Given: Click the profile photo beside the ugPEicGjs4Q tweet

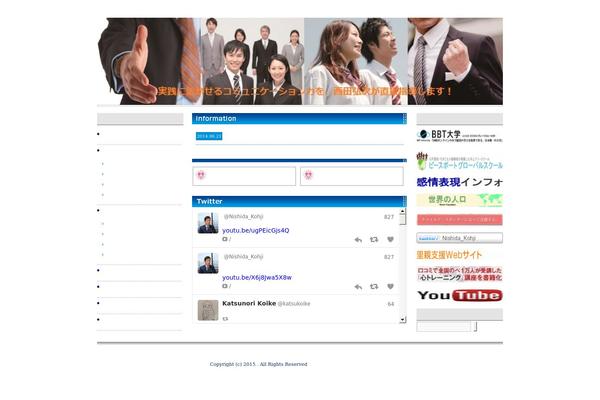Looking at the screenshot, I should tap(208, 223).
